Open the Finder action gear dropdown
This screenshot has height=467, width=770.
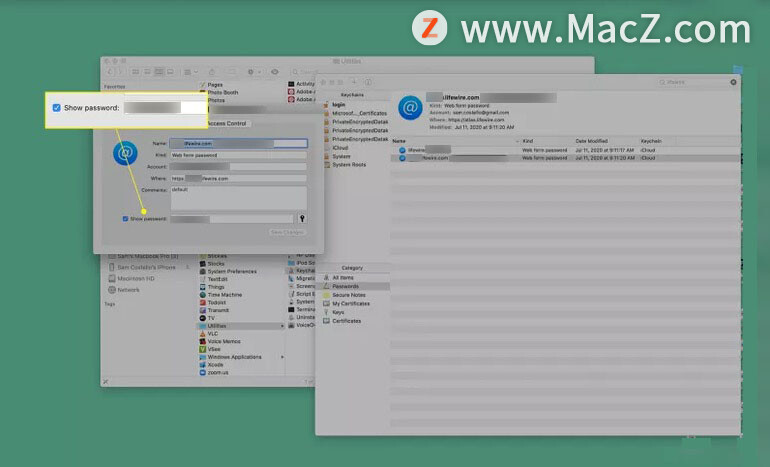pyautogui.click(x=254, y=72)
